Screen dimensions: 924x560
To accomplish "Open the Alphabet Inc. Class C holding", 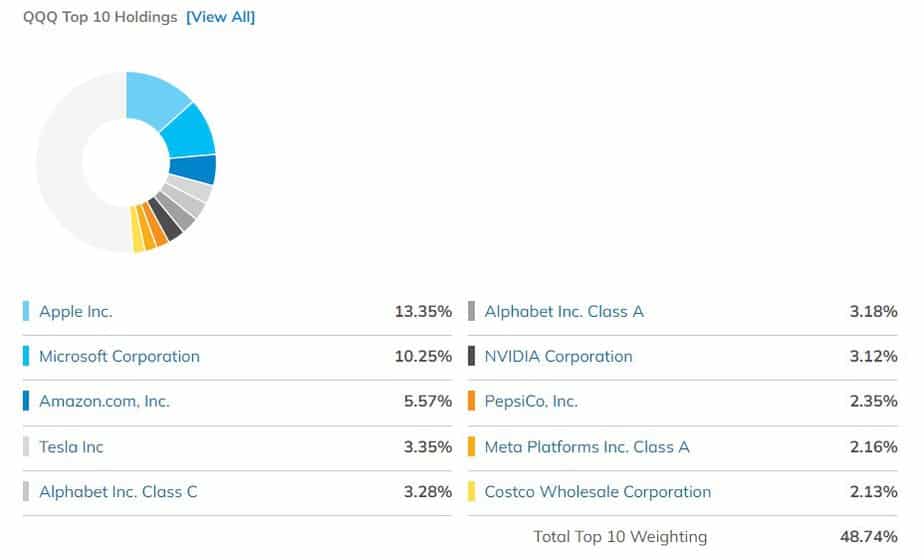I will [118, 491].
